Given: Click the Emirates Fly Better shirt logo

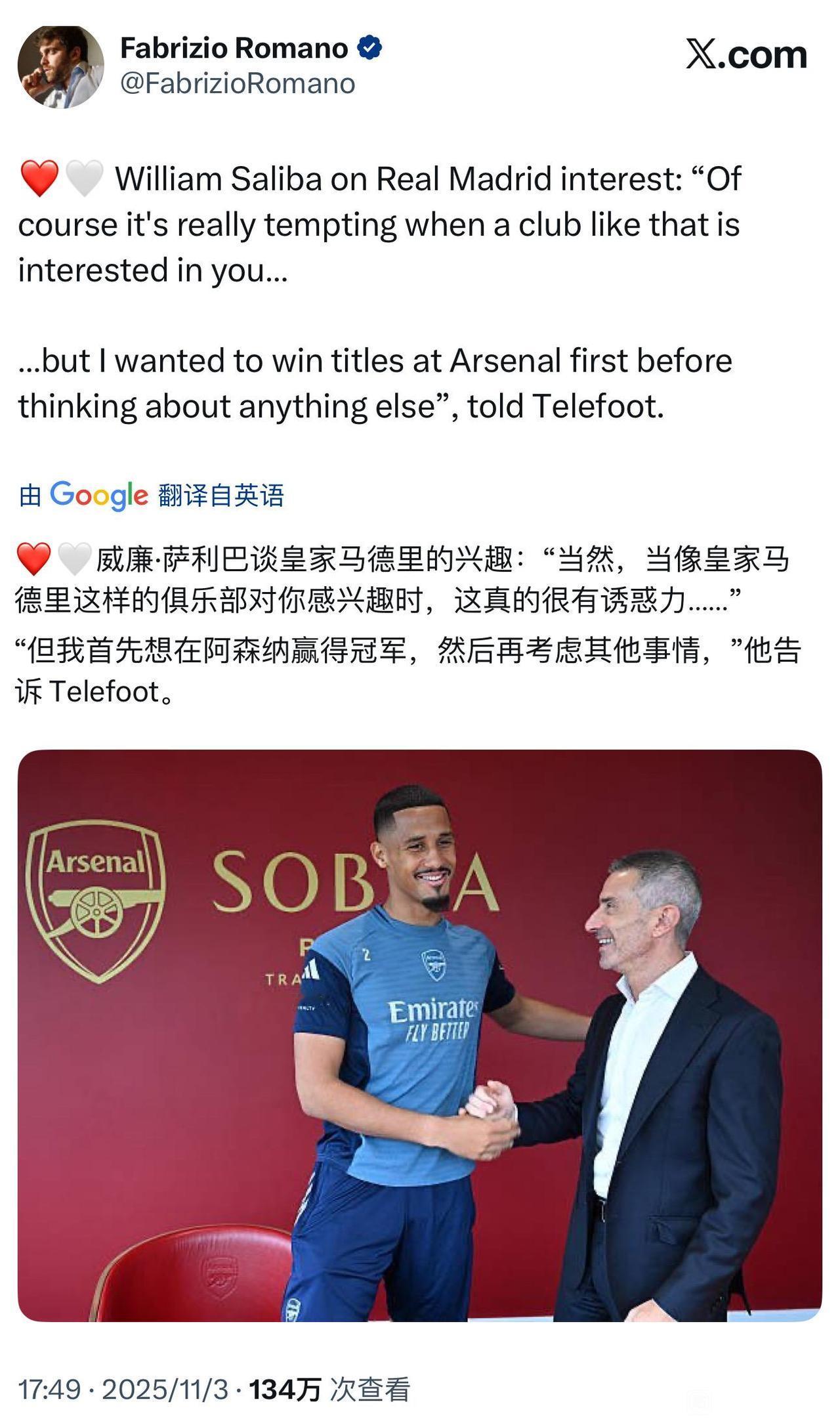Looking at the screenshot, I should [x=433, y=1019].
